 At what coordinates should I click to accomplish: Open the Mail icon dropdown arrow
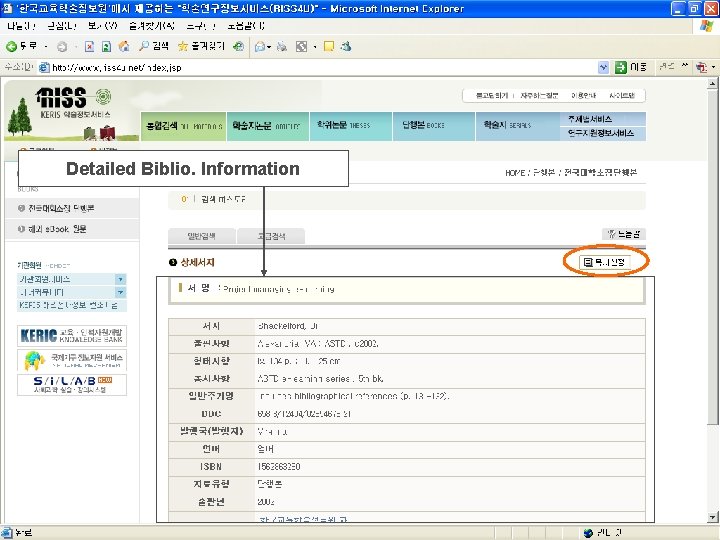269,46
